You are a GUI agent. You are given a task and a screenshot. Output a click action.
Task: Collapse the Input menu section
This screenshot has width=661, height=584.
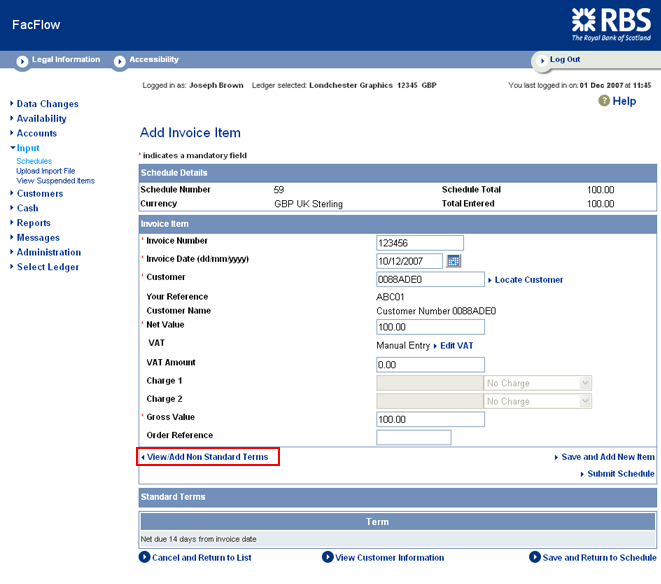point(28,148)
